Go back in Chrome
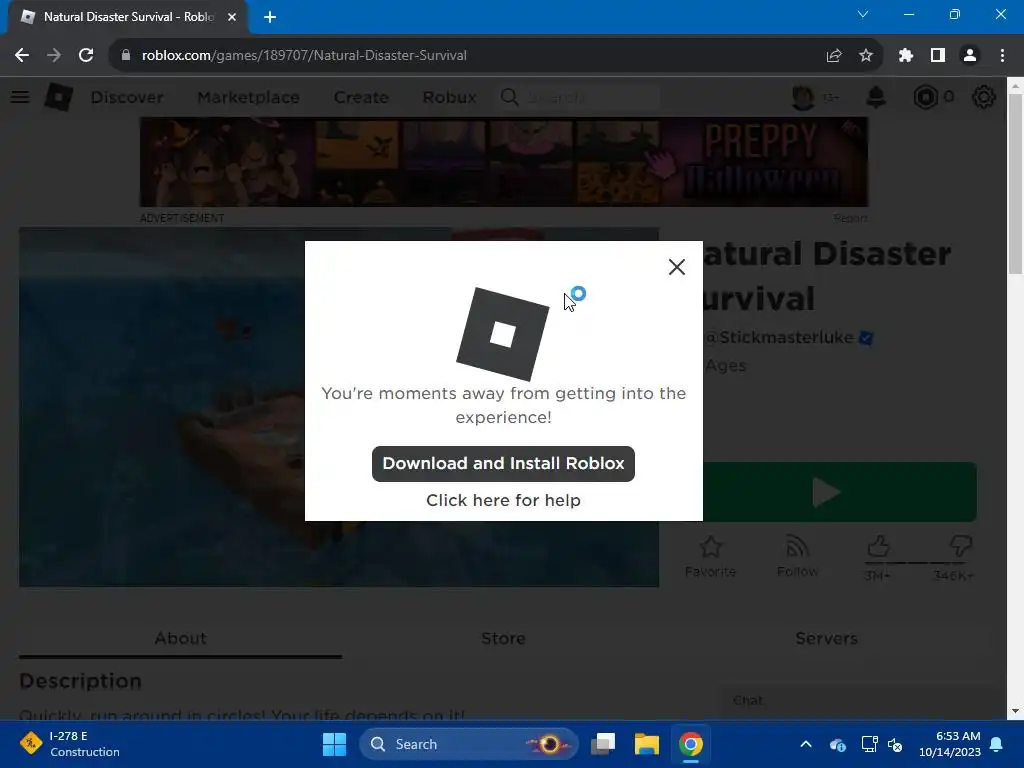 [22, 56]
